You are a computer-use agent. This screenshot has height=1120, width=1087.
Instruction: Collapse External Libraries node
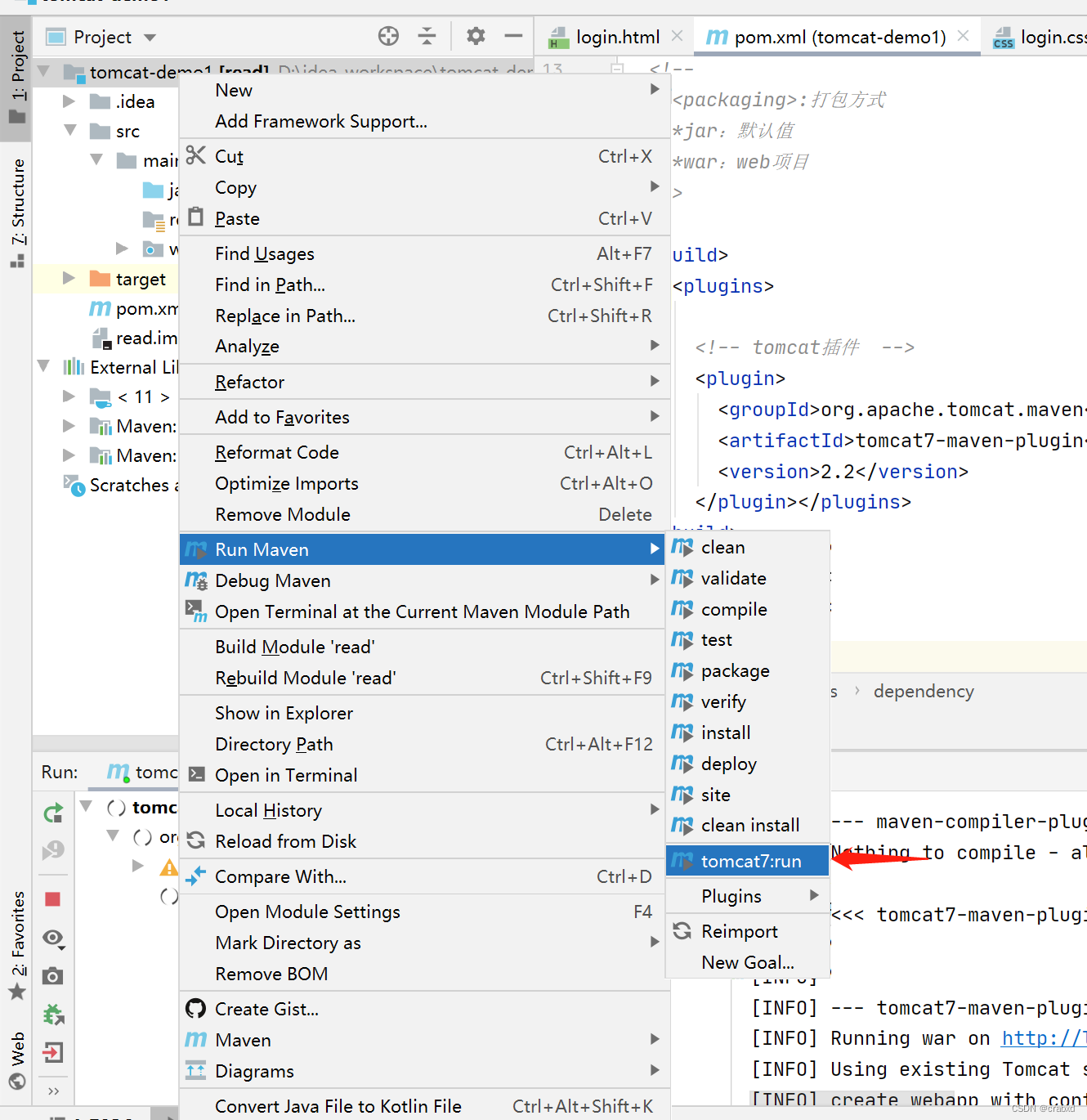(x=44, y=366)
